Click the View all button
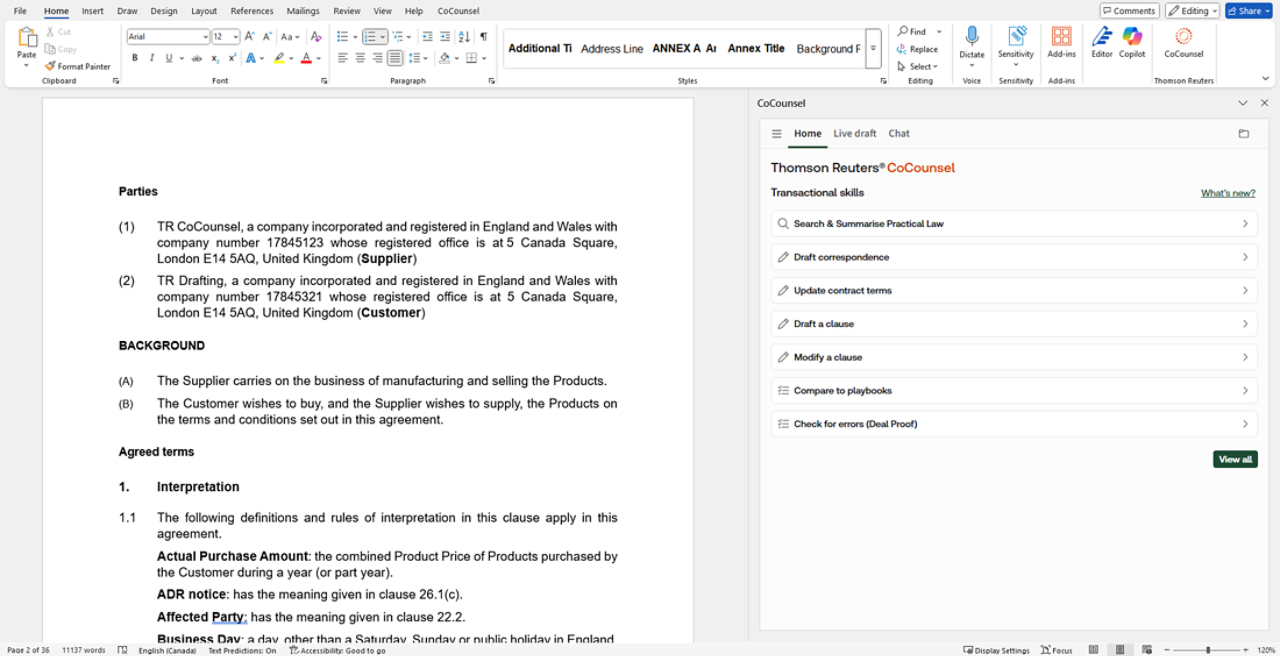The height and width of the screenshot is (656, 1280). [1235, 459]
